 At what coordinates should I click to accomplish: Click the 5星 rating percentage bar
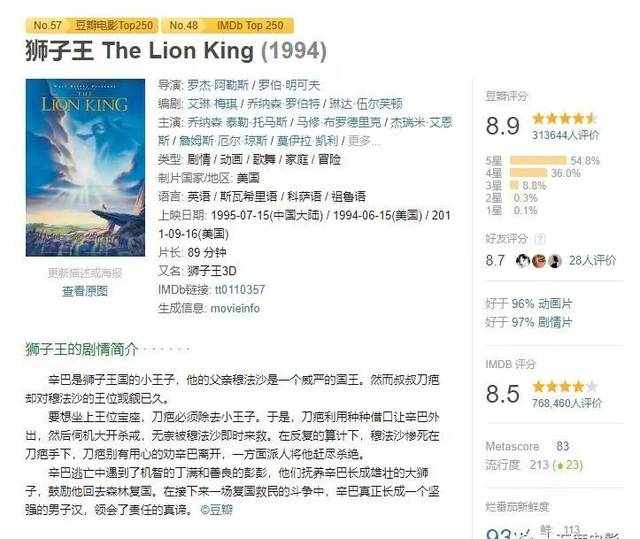click(538, 160)
